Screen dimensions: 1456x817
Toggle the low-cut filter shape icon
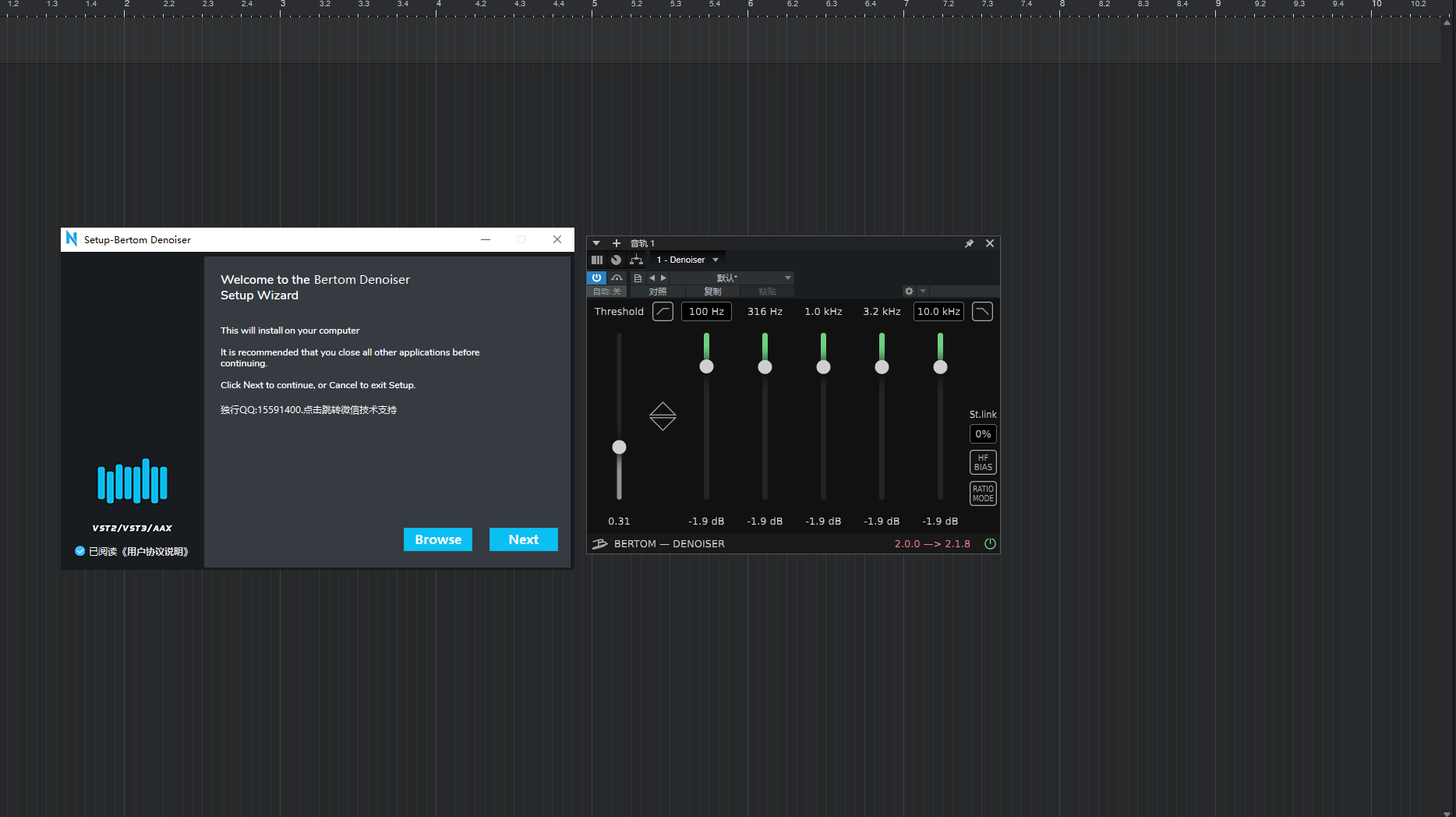[x=663, y=312]
